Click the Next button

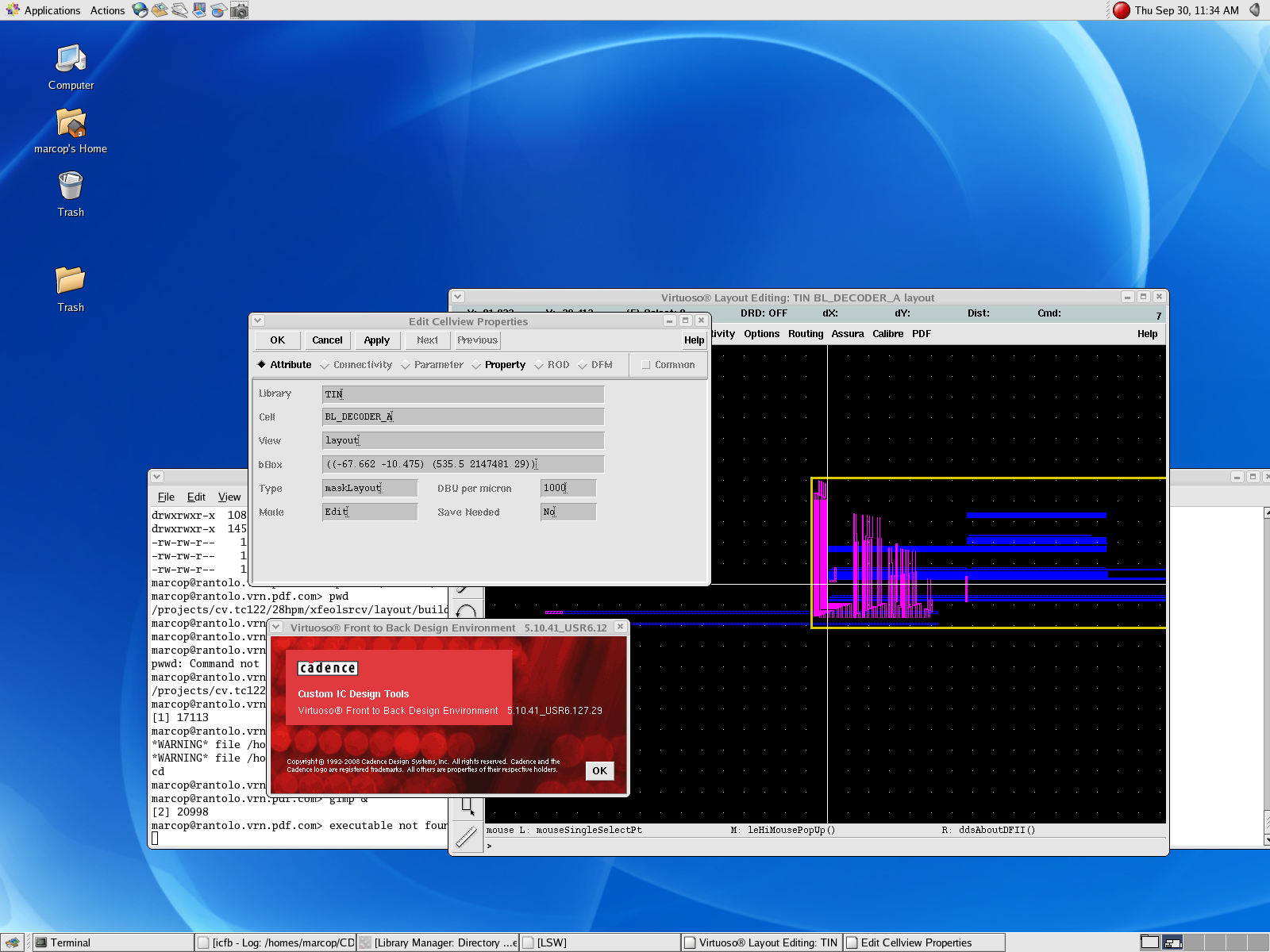[x=427, y=340]
